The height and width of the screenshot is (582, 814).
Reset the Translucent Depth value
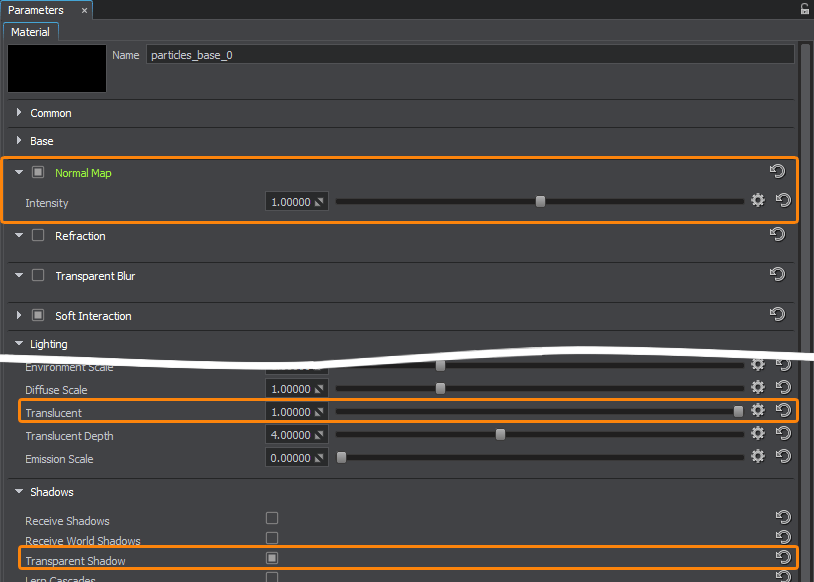(783, 433)
